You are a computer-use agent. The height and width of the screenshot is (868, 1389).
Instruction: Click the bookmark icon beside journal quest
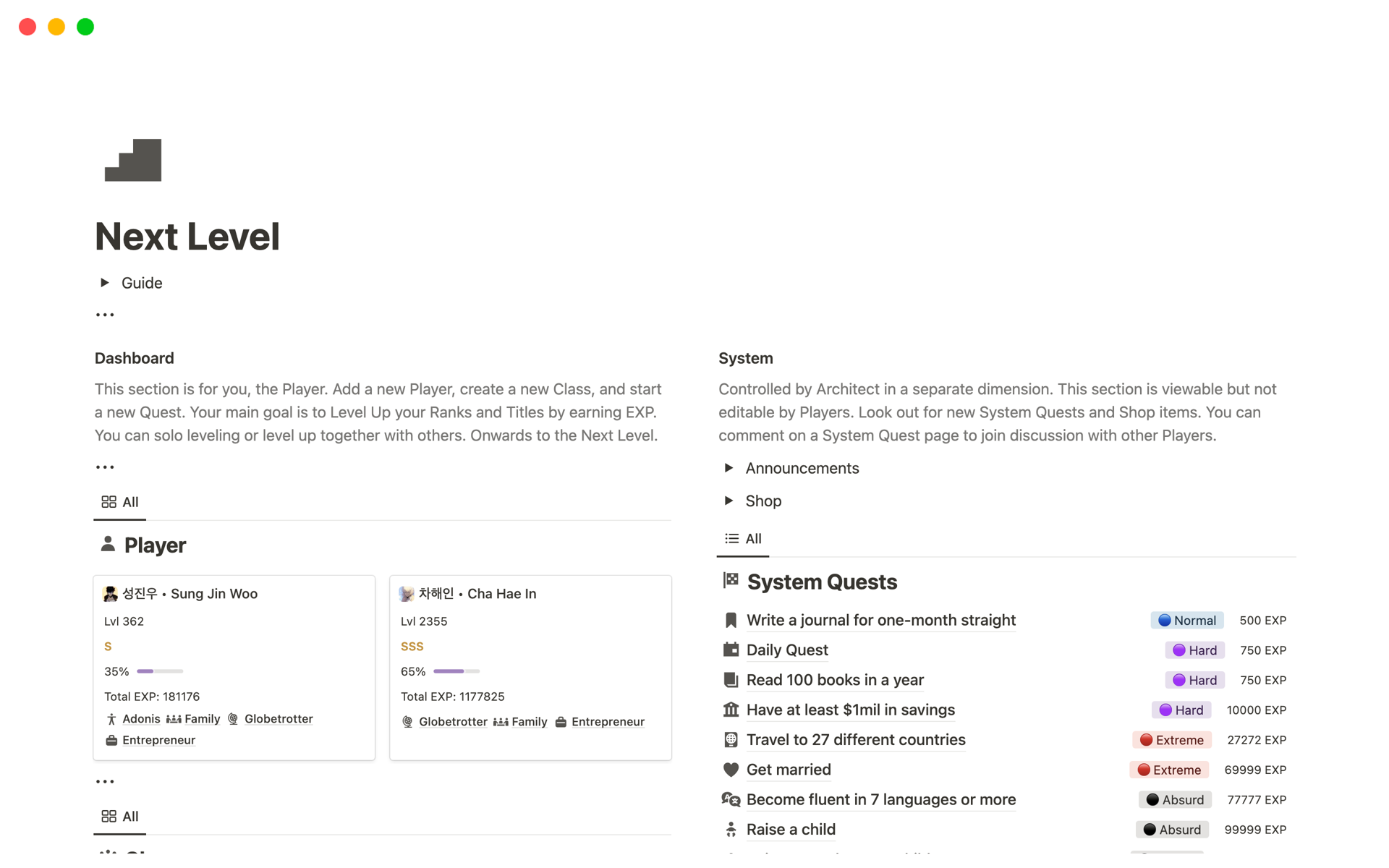click(x=731, y=621)
